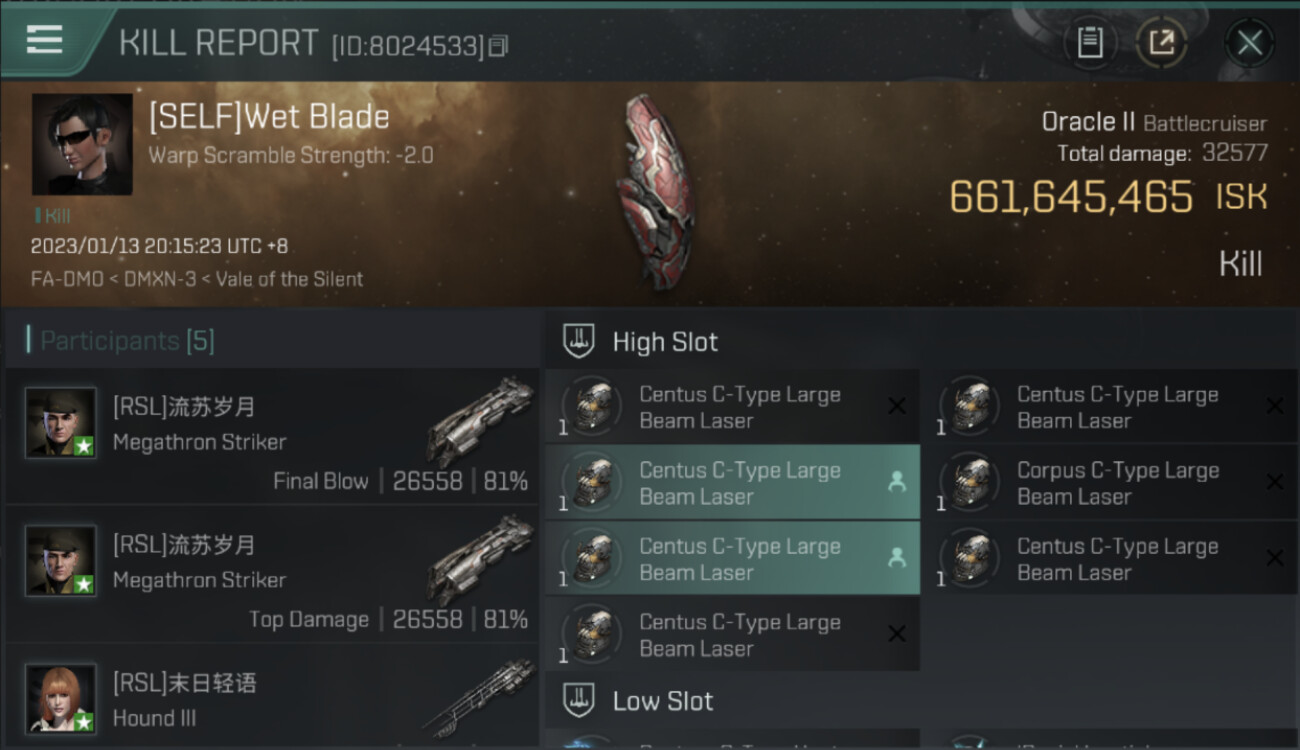Open 末日轻语 Hound III participant portrait
The height and width of the screenshot is (750, 1300).
(x=61, y=697)
